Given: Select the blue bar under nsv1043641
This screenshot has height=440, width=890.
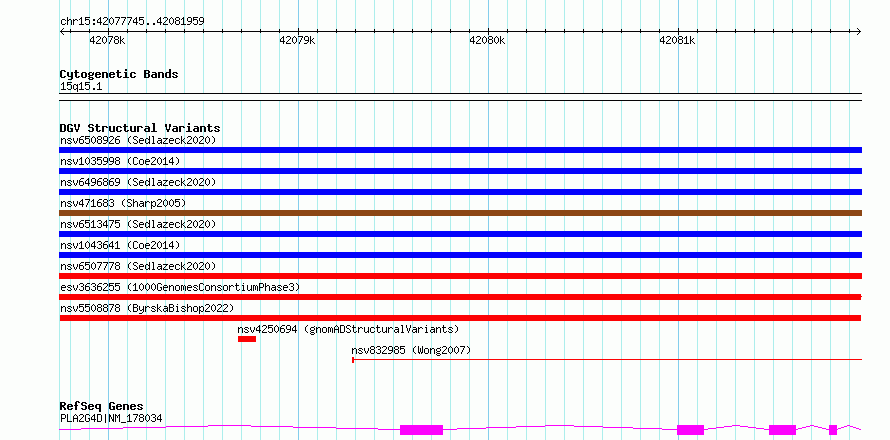Looking at the screenshot, I should pos(460,255).
